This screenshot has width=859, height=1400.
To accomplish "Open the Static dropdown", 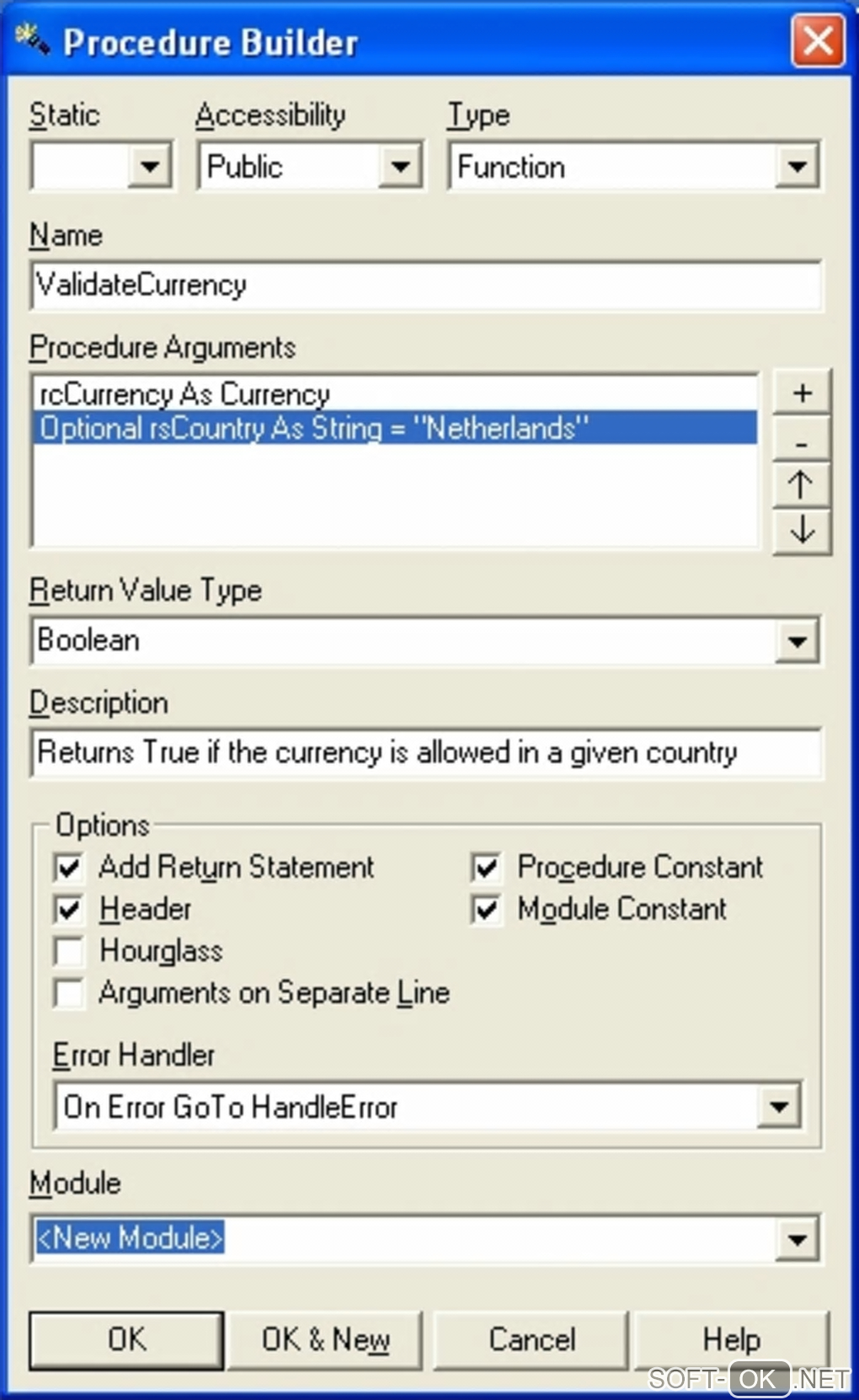I will point(150,166).
